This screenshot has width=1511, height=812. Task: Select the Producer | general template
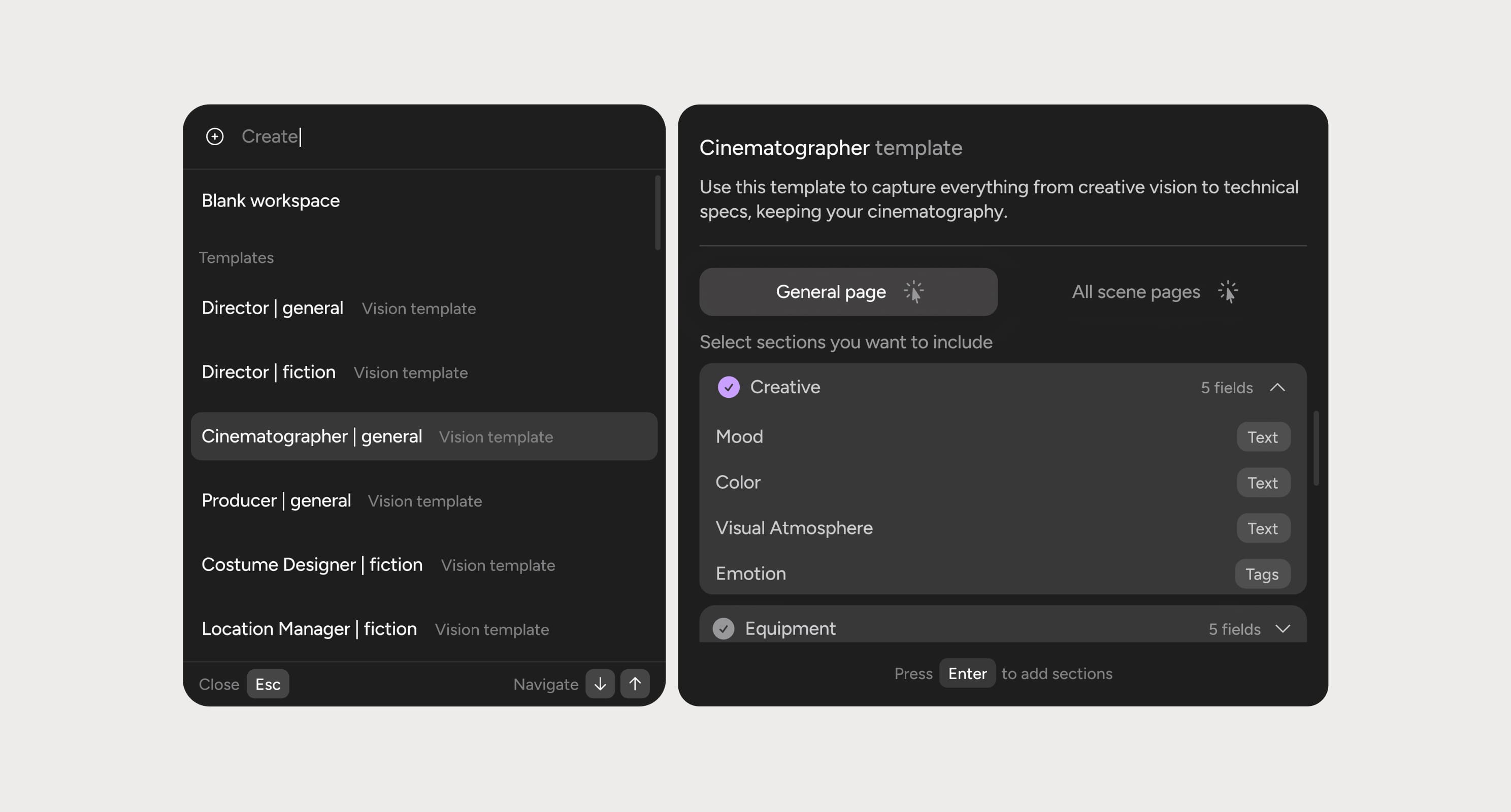click(276, 500)
